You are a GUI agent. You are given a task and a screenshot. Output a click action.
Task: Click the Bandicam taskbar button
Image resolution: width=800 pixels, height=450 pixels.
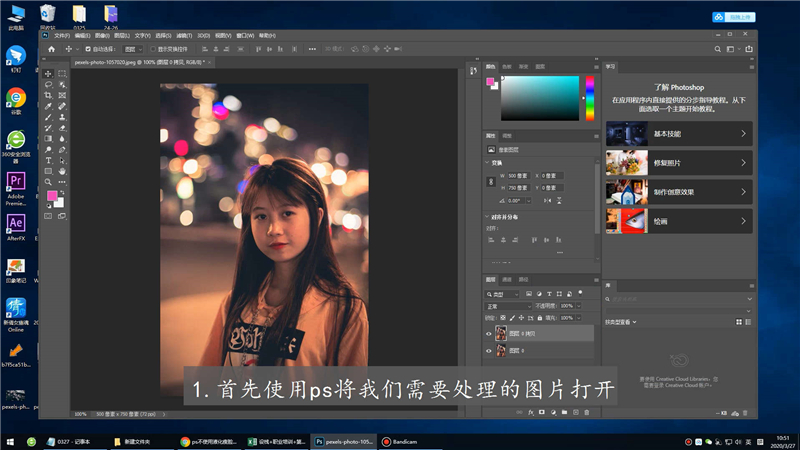[404, 440]
